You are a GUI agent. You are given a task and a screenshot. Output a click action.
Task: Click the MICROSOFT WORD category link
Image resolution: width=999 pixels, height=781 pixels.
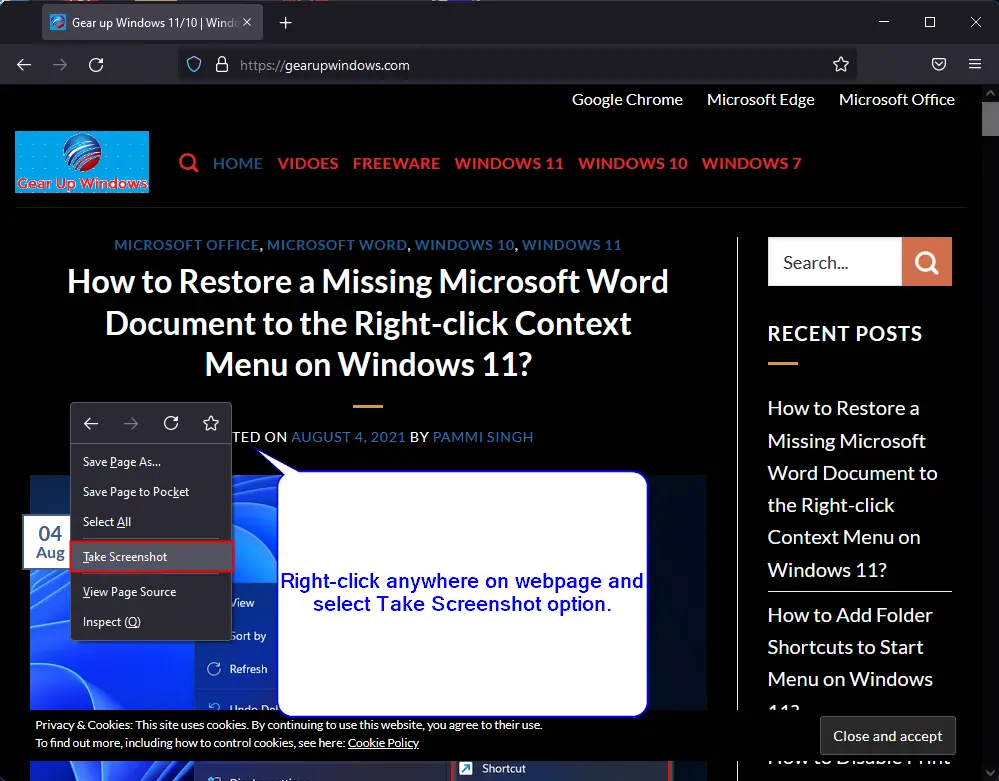tap(337, 245)
